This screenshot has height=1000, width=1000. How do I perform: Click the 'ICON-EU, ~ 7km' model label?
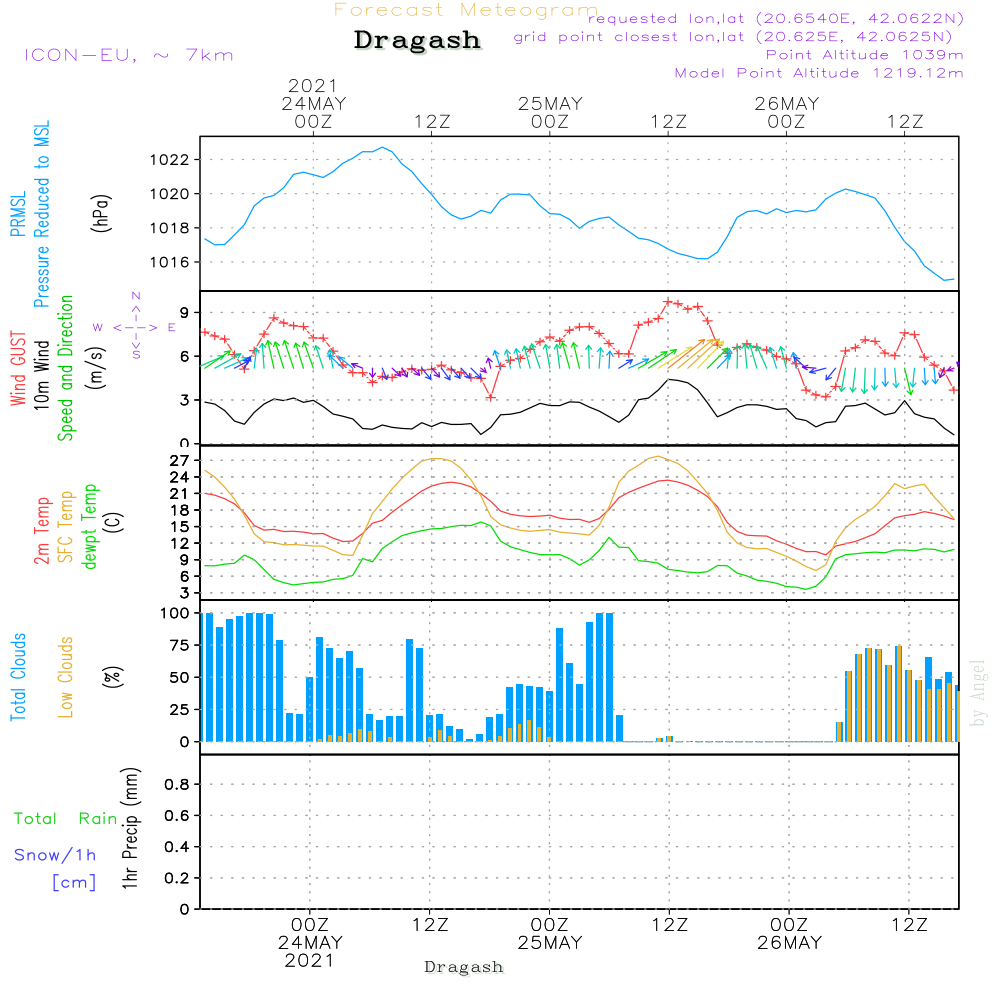click(x=129, y=55)
